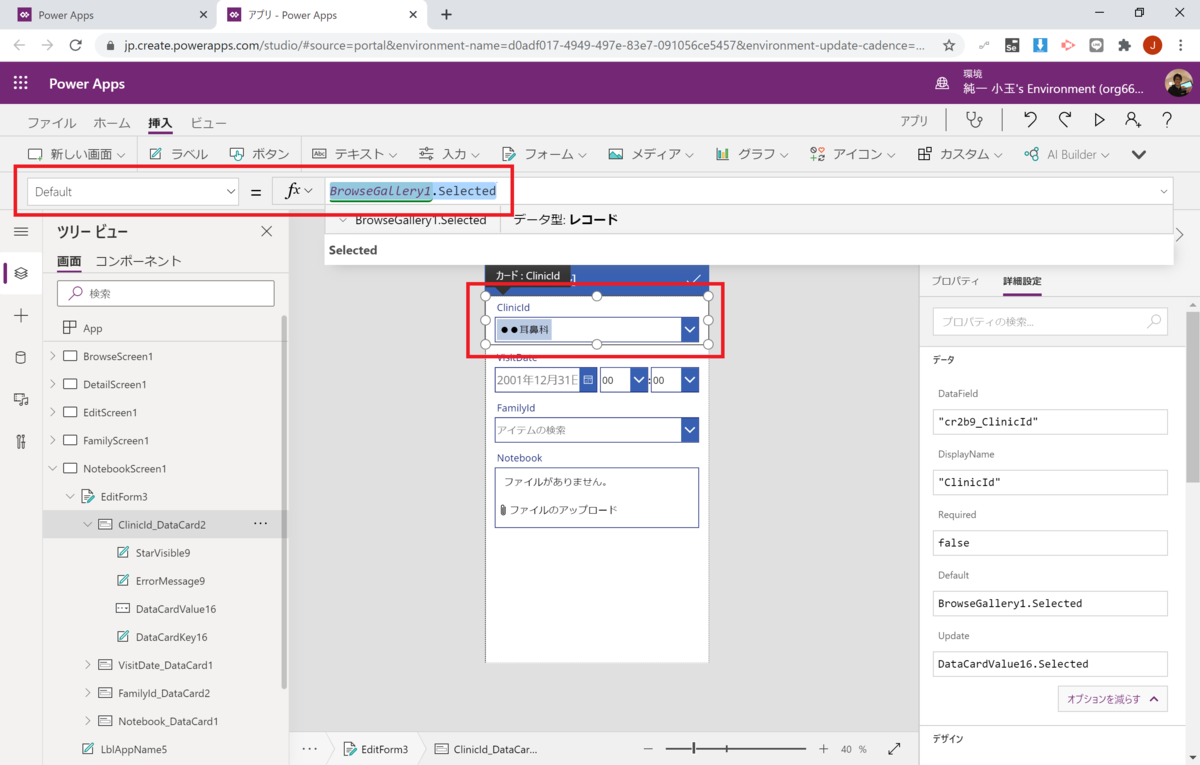The width and height of the screenshot is (1200, 765).
Task: Adjust the canvas zoom slider
Action: tap(736, 749)
